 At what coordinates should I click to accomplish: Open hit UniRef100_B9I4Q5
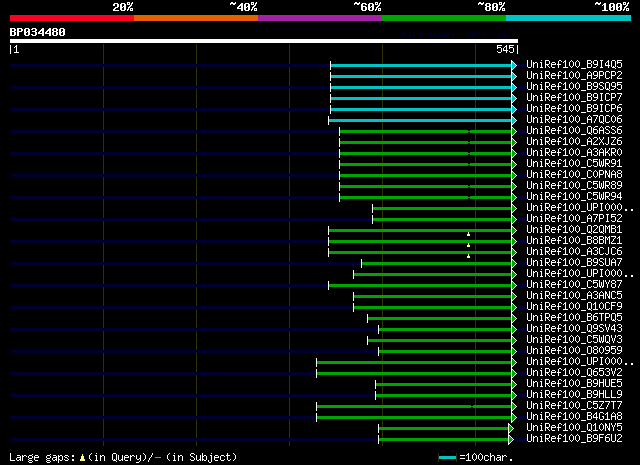574,64
